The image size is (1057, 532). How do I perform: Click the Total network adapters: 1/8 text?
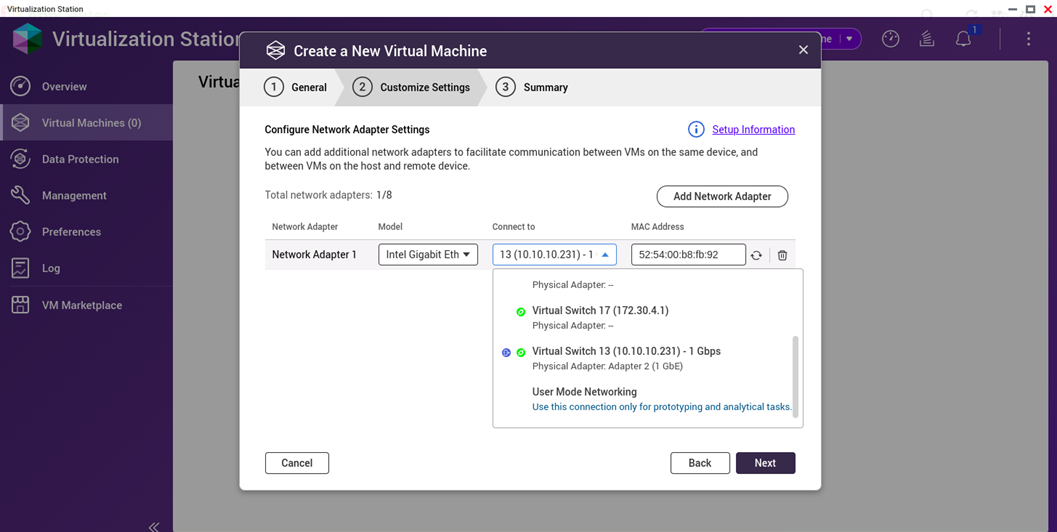(x=328, y=195)
